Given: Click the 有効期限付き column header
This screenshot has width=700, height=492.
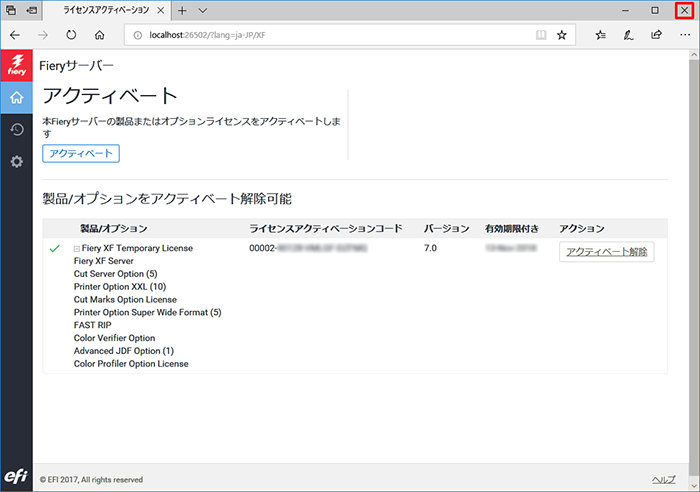Looking at the screenshot, I should pyautogui.click(x=512, y=229).
